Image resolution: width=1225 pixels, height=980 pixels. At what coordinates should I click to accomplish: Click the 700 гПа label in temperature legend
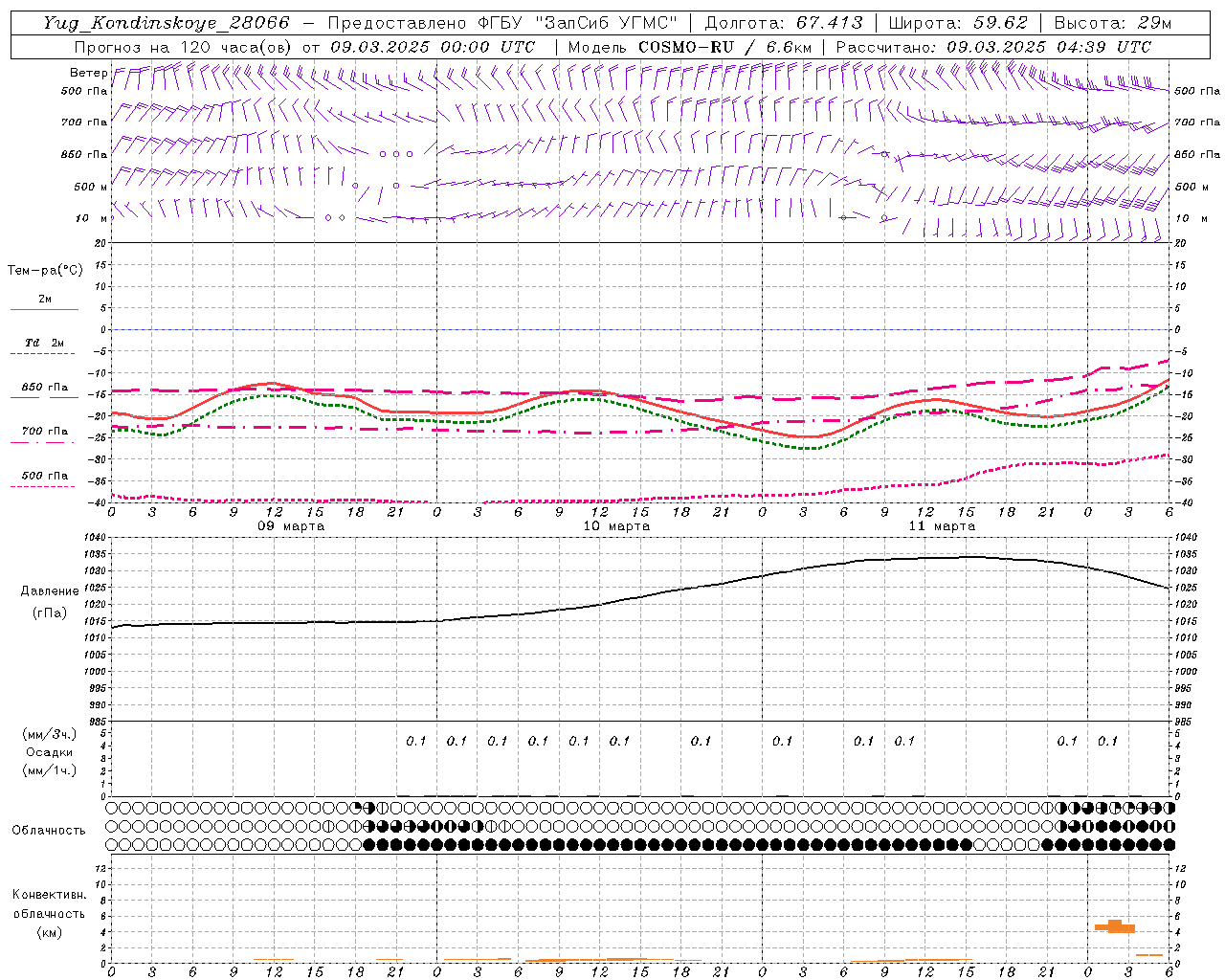coord(44,432)
